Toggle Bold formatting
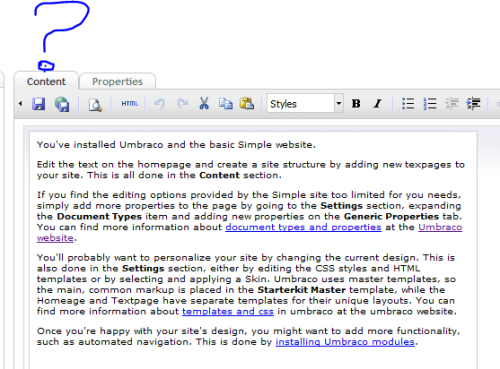Image resolution: width=500 pixels, height=369 pixels. [x=356, y=104]
